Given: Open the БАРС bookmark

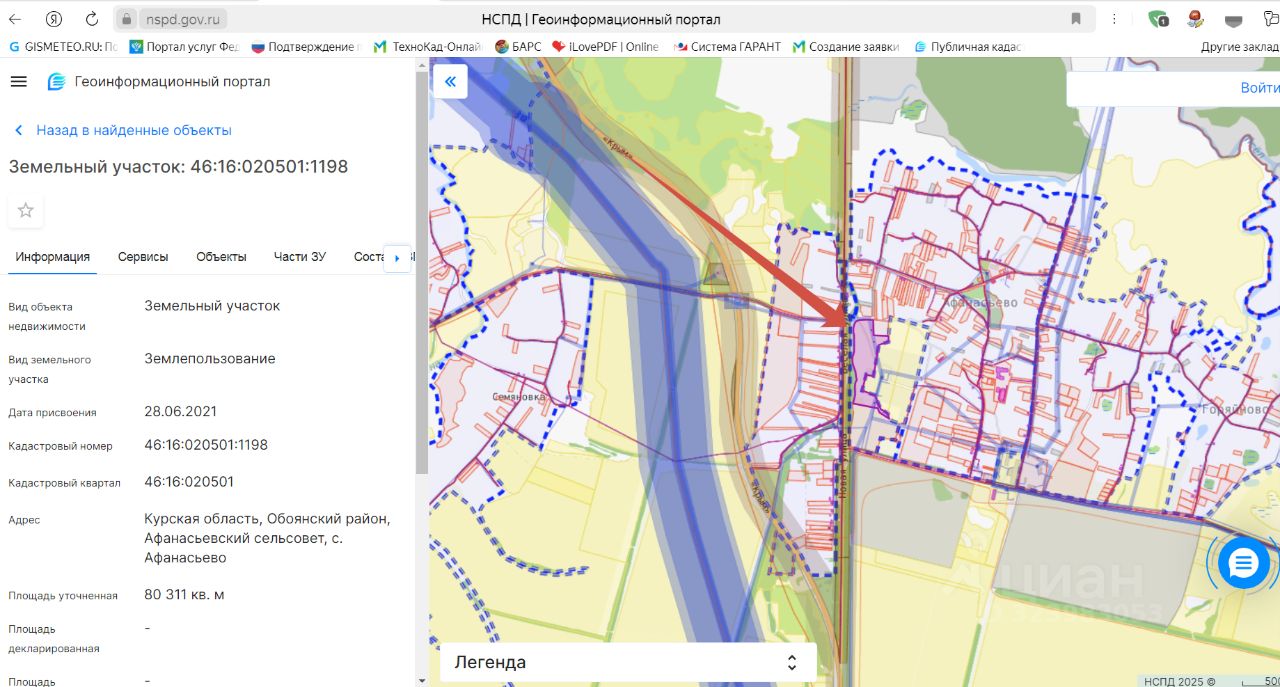Looking at the screenshot, I should click(518, 47).
